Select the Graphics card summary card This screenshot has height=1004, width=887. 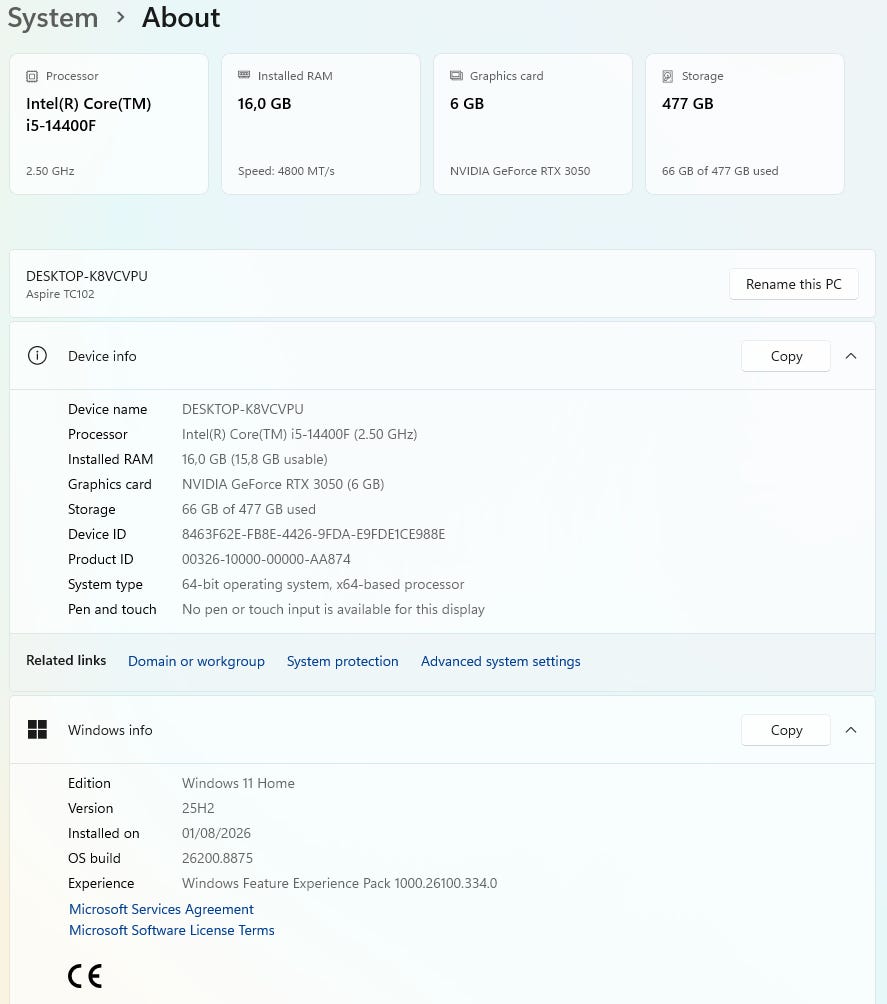pyautogui.click(x=533, y=124)
